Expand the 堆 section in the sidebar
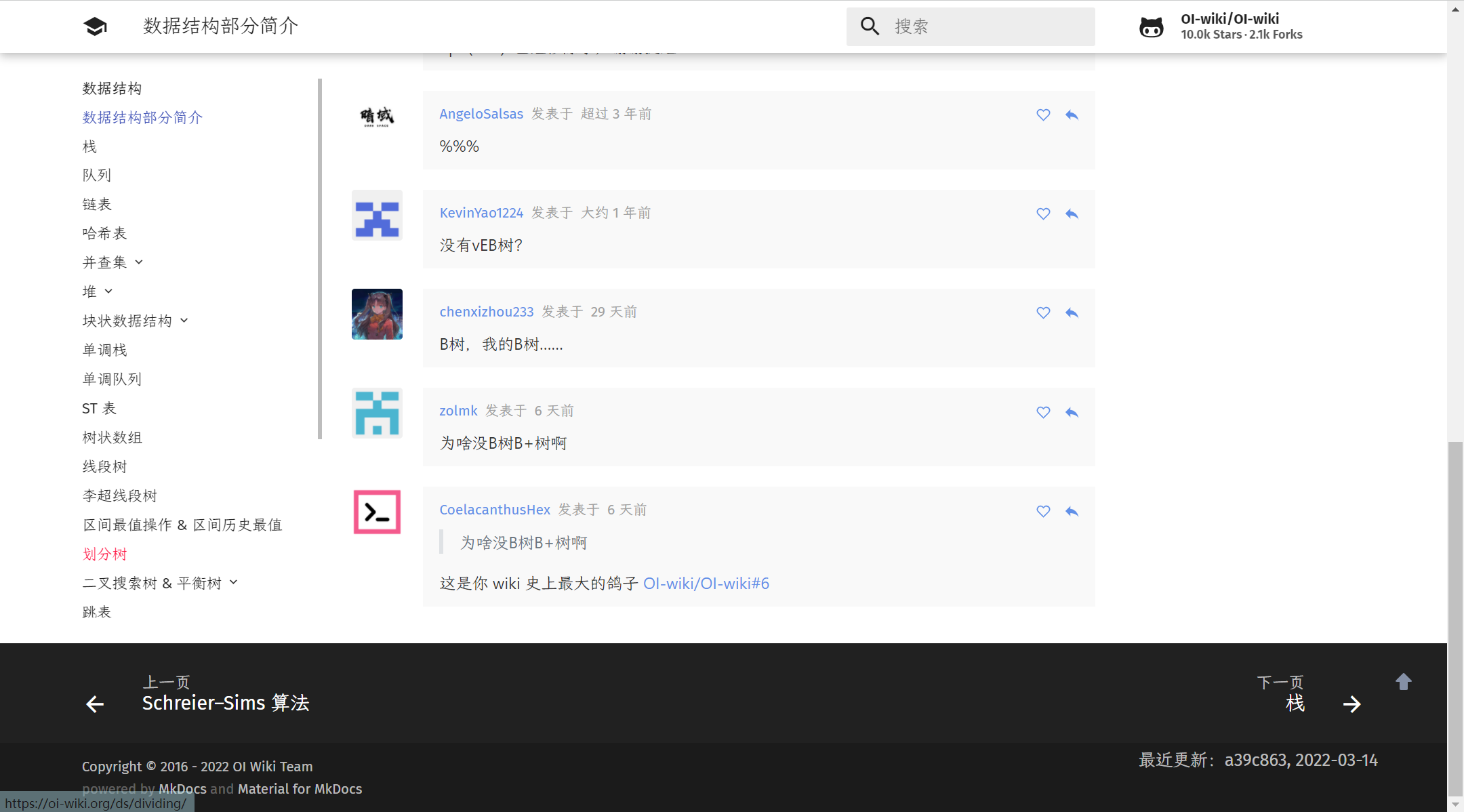 (x=108, y=291)
